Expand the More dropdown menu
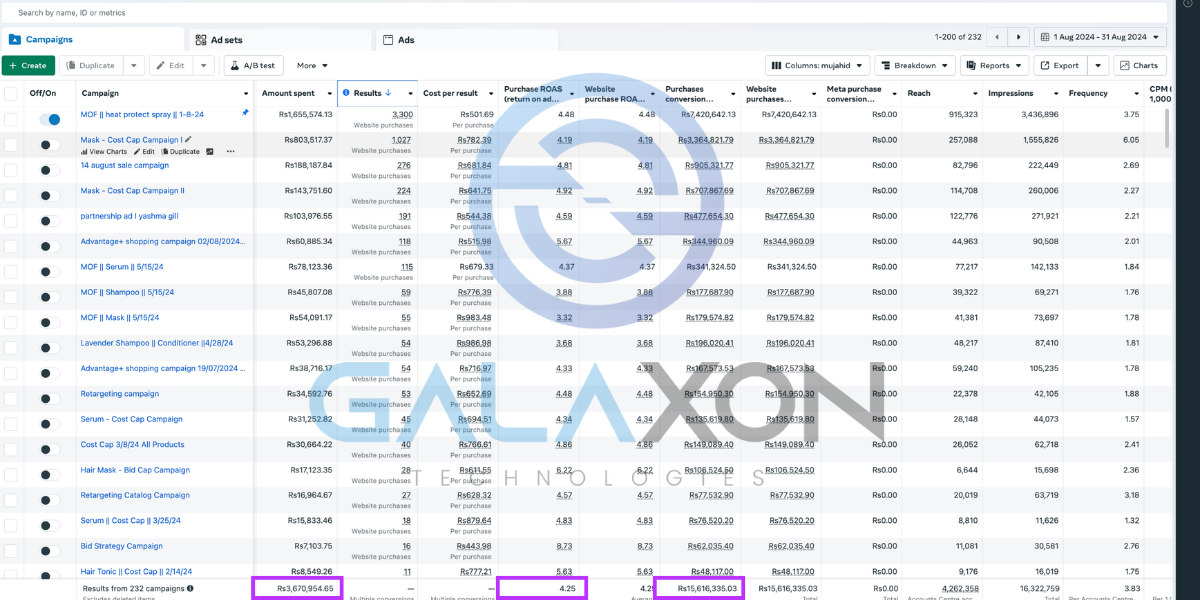Viewport: 1200px width, 600px height. [313, 65]
